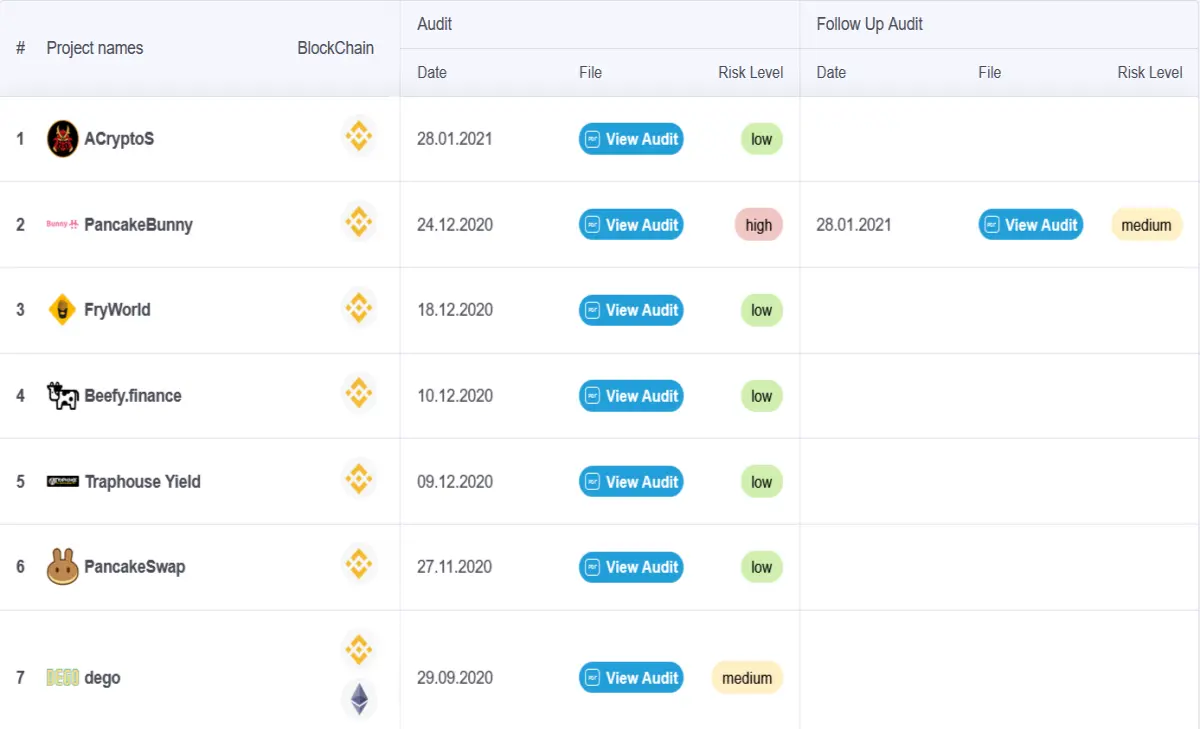Click Ethereum chain icon in dego row
The height and width of the screenshot is (729, 1200).
[x=358, y=699]
